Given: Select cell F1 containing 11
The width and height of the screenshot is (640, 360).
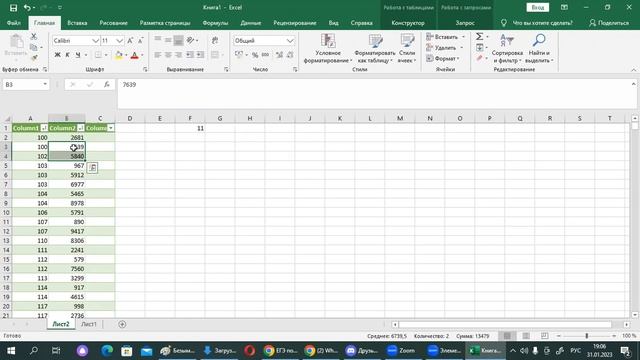Looking at the screenshot, I should pos(190,128).
